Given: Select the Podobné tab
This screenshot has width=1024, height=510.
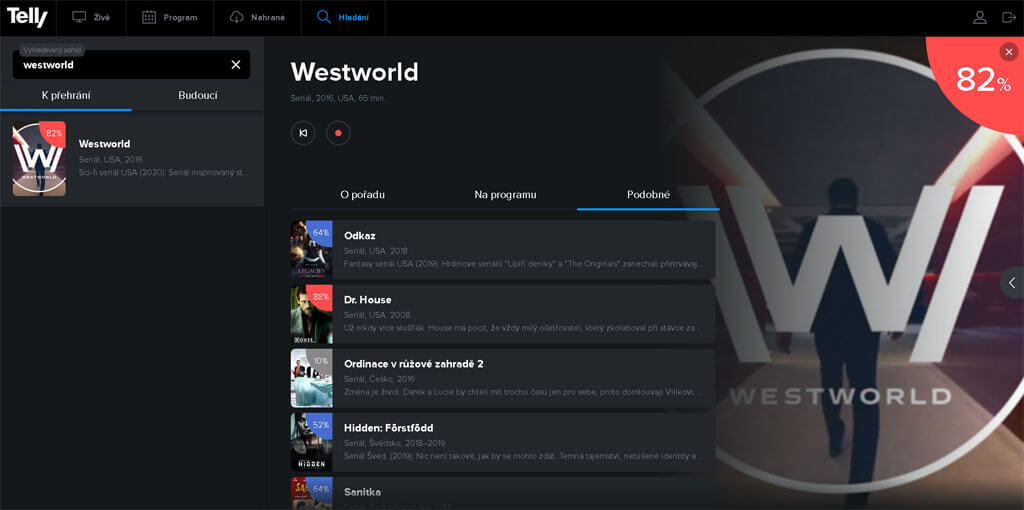Looking at the screenshot, I should click(648, 195).
